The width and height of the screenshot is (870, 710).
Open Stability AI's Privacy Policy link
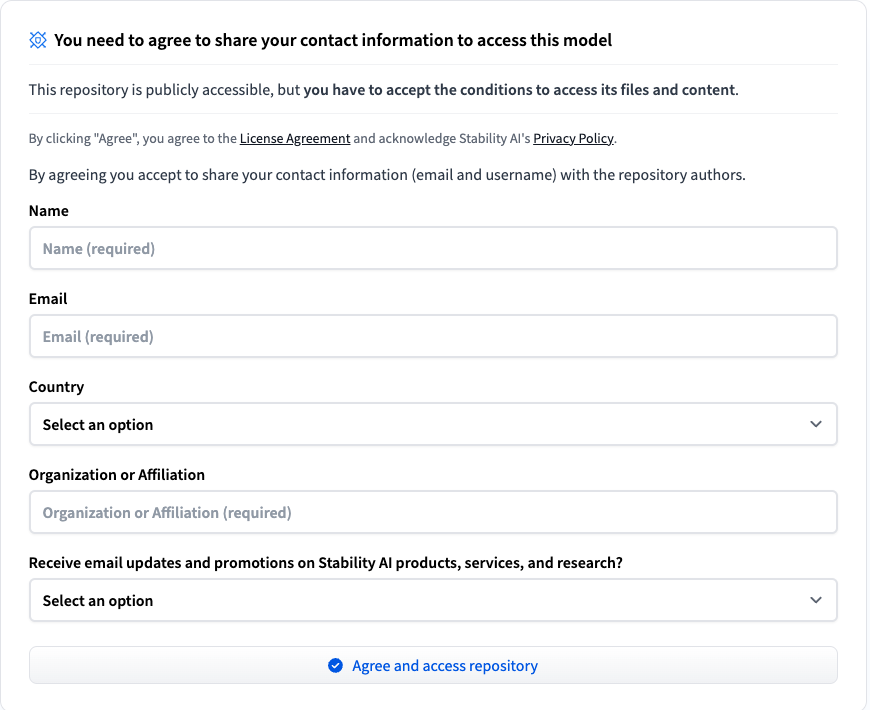coord(573,139)
